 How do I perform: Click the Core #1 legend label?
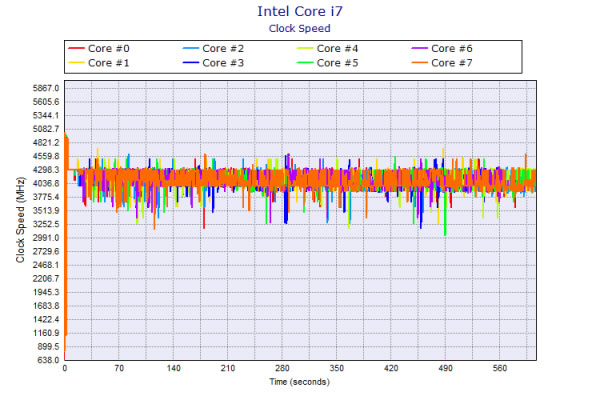click(x=109, y=63)
